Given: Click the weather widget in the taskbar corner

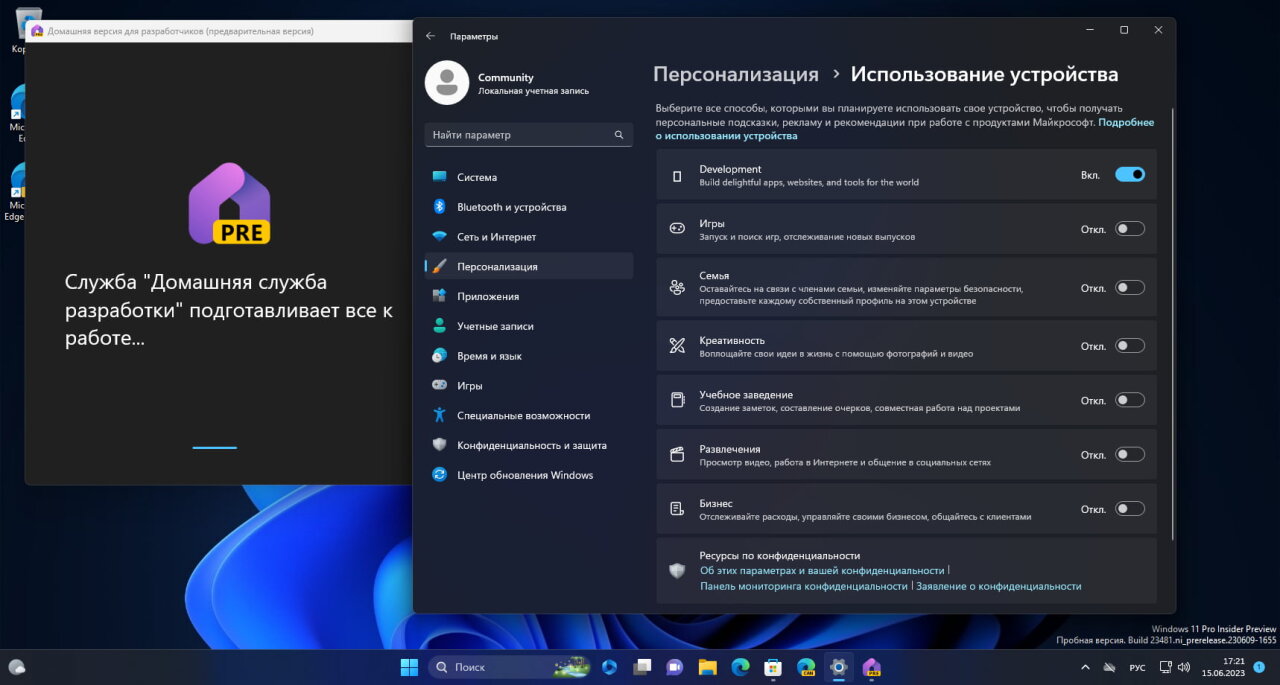Looking at the screenshot, I should (17, 667).
